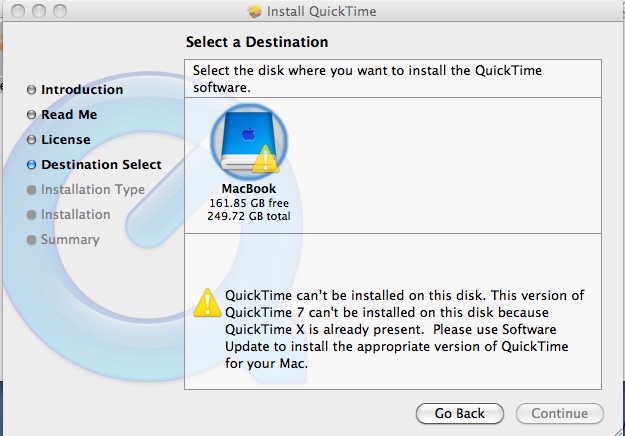This screenshot has width=625, height=436.
Task: Click the gray bullet beside Summary
Action: [31, 240]
